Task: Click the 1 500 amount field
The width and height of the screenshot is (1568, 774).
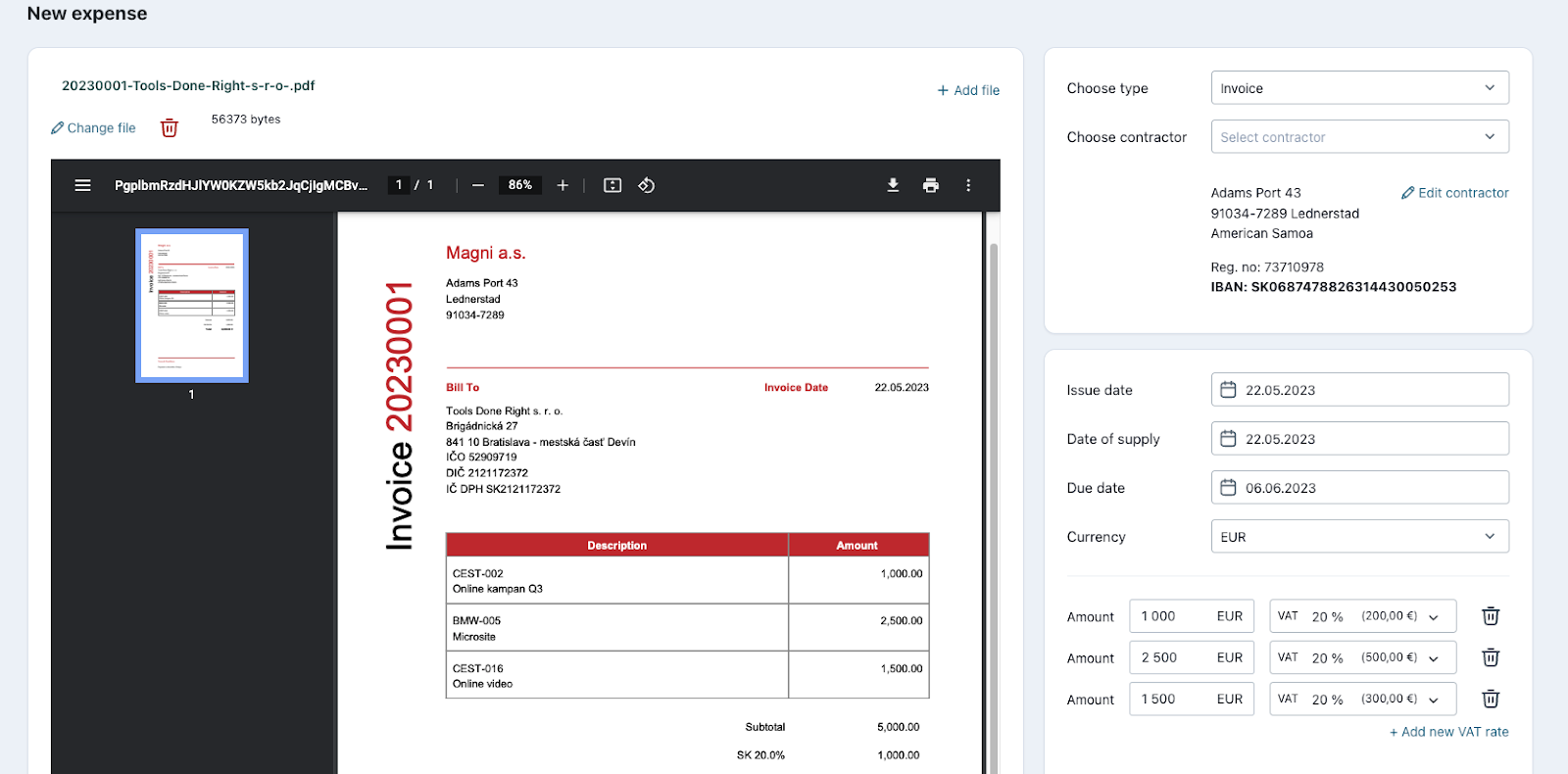Action: pyautogui.click(x=1192, y=699)
